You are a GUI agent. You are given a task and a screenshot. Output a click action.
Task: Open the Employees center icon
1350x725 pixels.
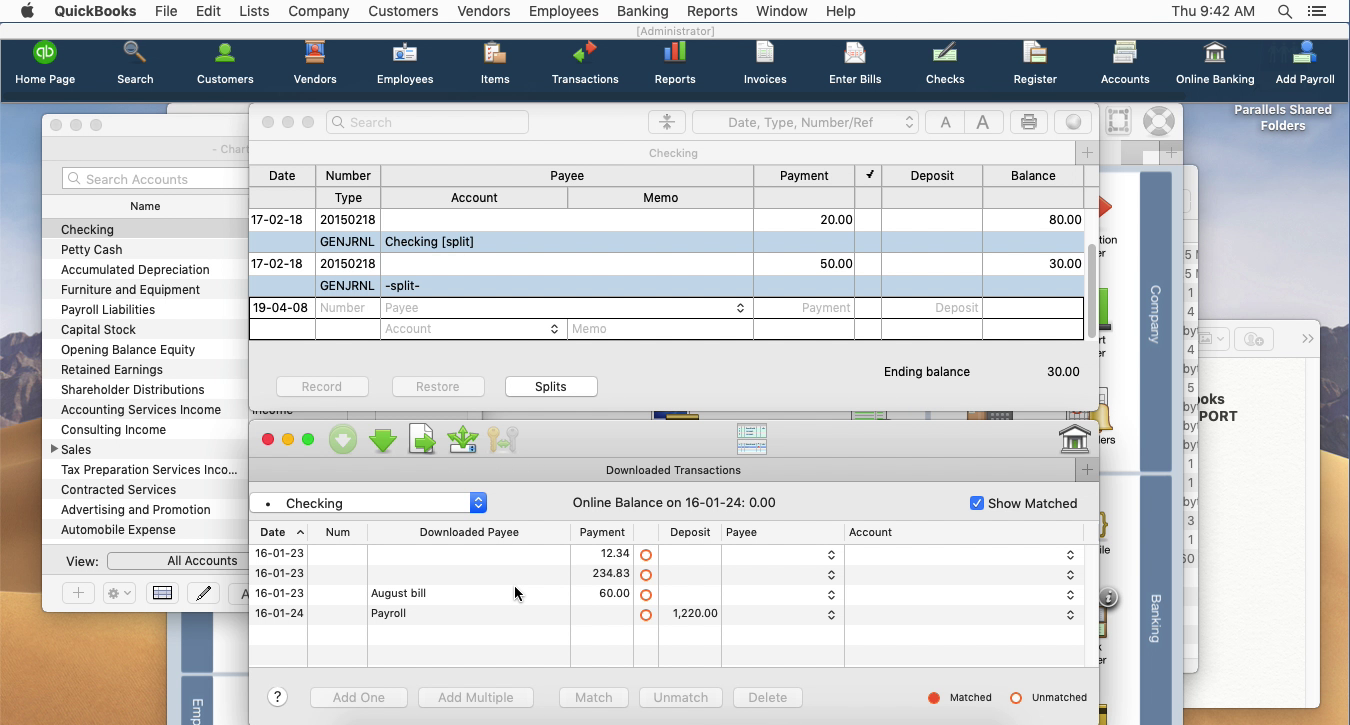tap(405, 63)
